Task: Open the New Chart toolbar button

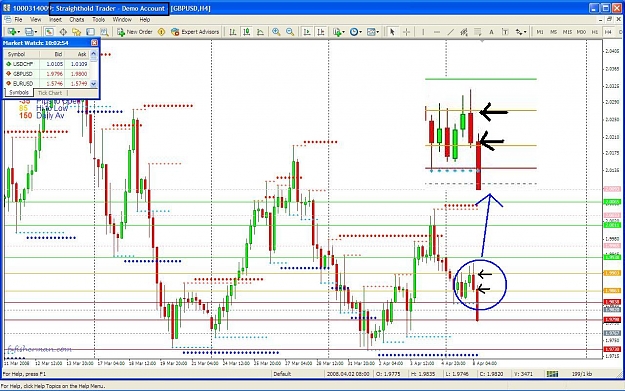Action: [x=11, y=32]
